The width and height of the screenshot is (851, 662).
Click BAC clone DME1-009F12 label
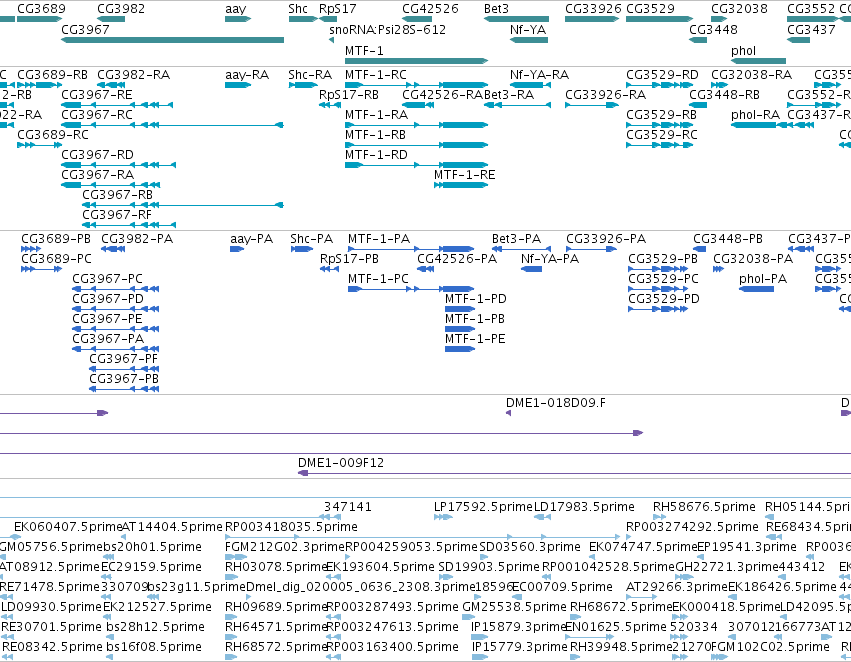tap(341, 463)
